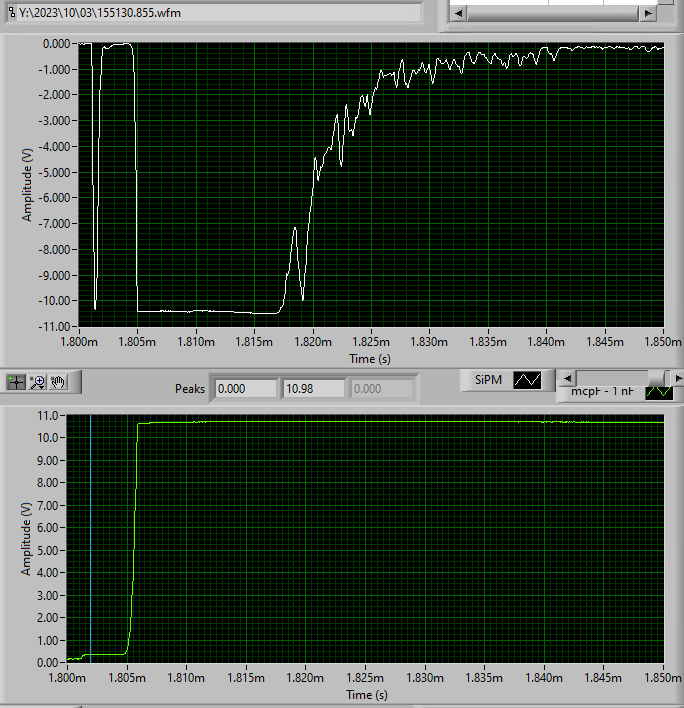Click the first Peaks field showing 0.000
684x708 pixels.
pos(246,389)
